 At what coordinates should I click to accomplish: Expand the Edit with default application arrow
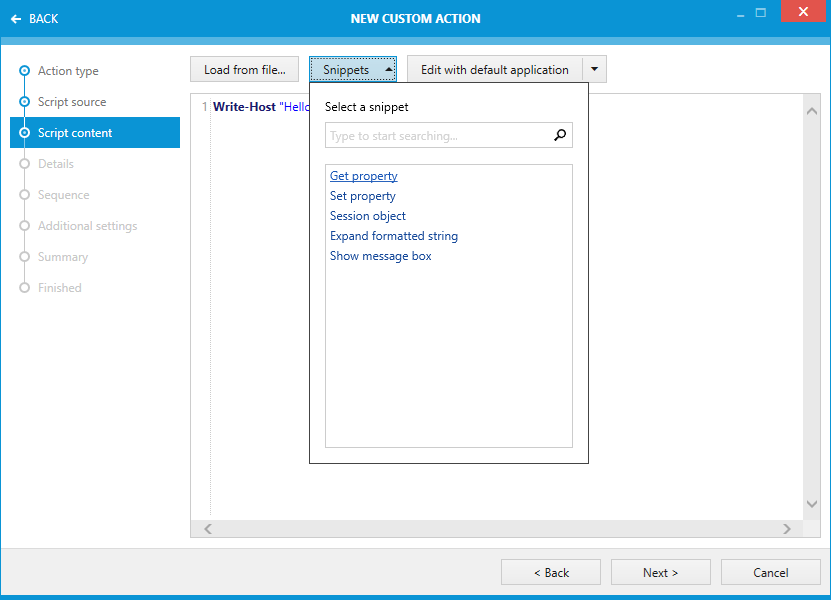(594, 70)
